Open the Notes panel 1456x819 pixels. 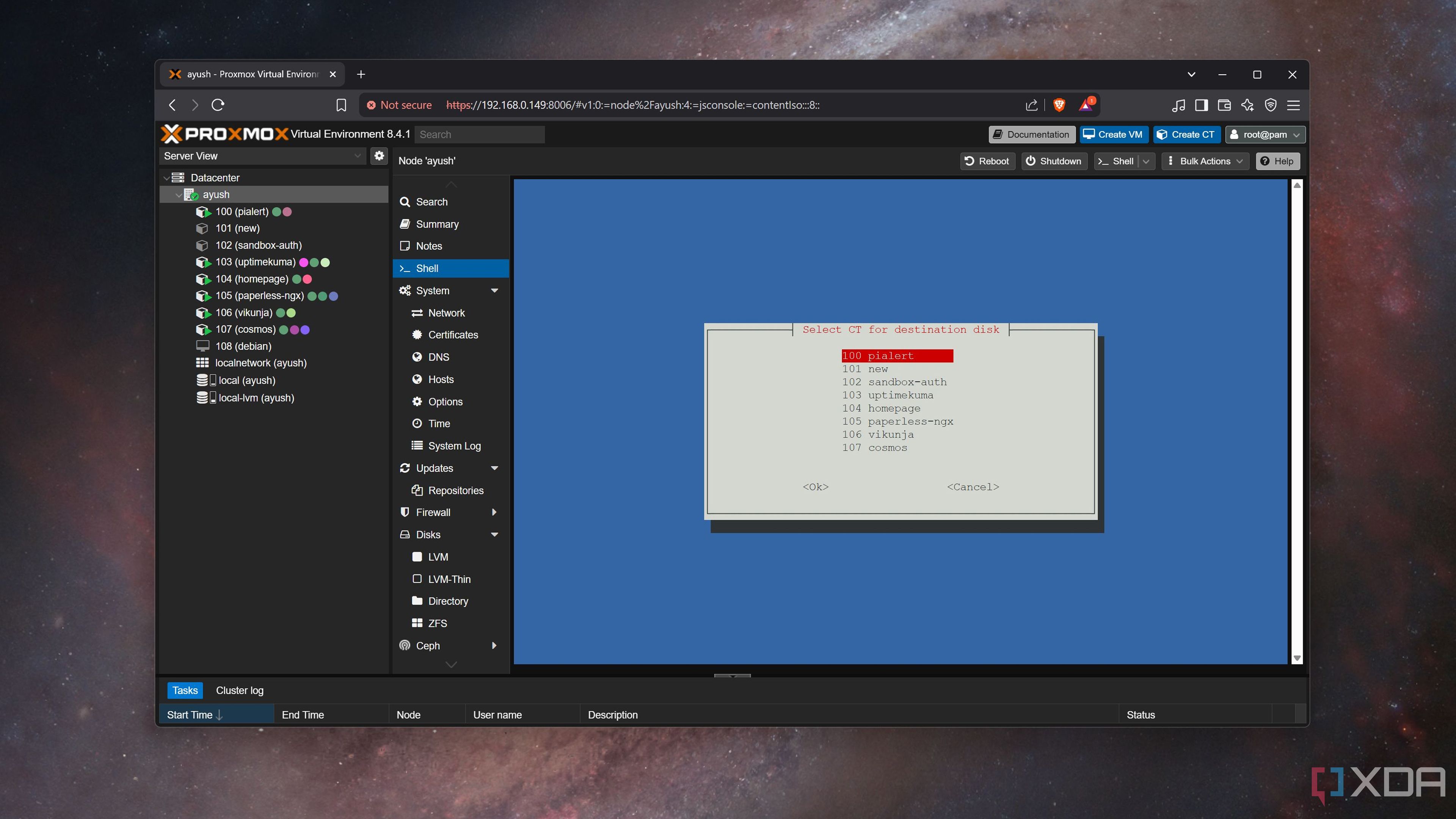click(450, 246)
